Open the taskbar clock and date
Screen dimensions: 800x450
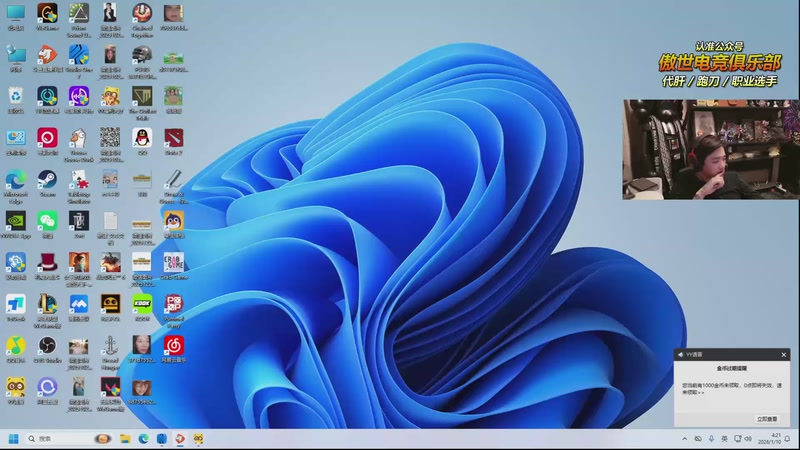tap(769, 439)
